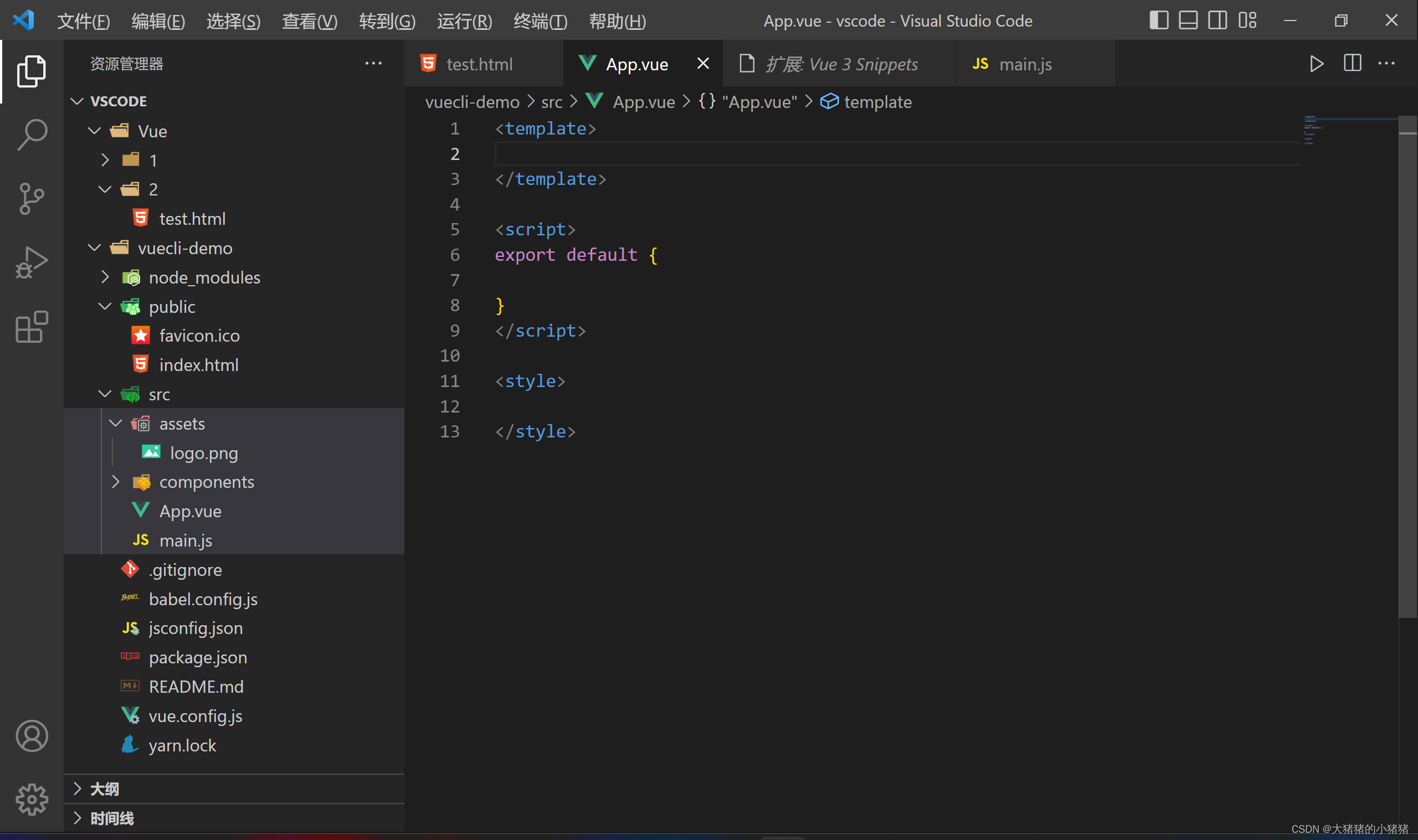Click src breadcrumb segment
Image resolution: width=1418 pixels, height=840 pixels.
coord(551,102)
